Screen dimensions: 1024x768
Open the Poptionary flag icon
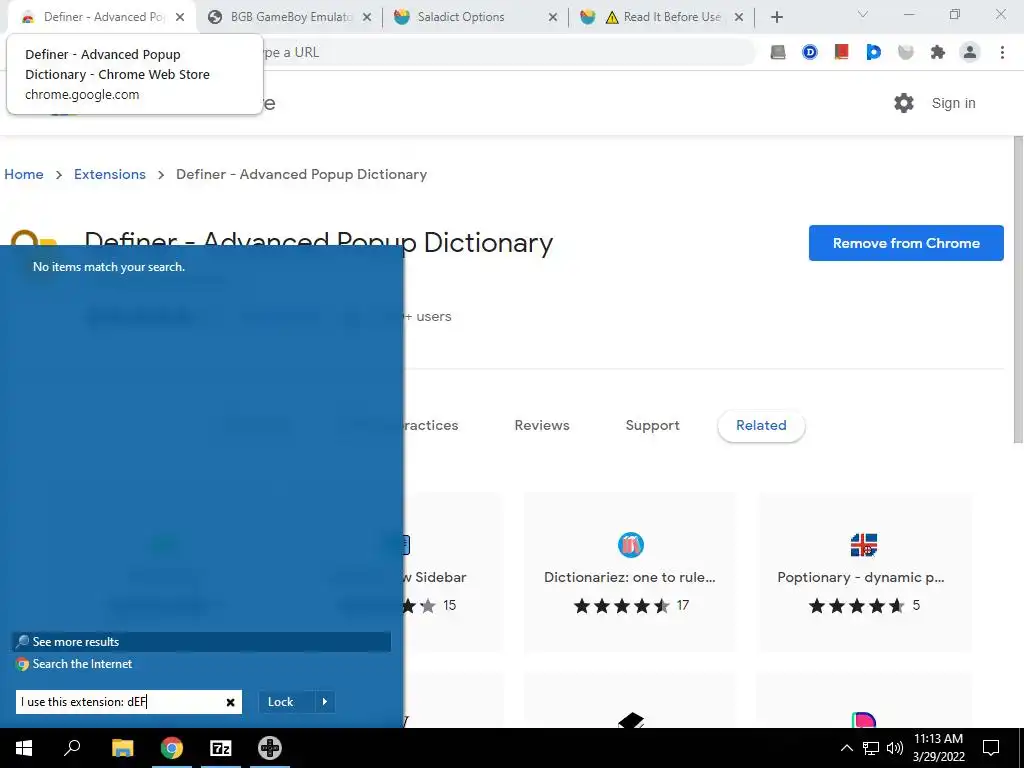point(863,545)
